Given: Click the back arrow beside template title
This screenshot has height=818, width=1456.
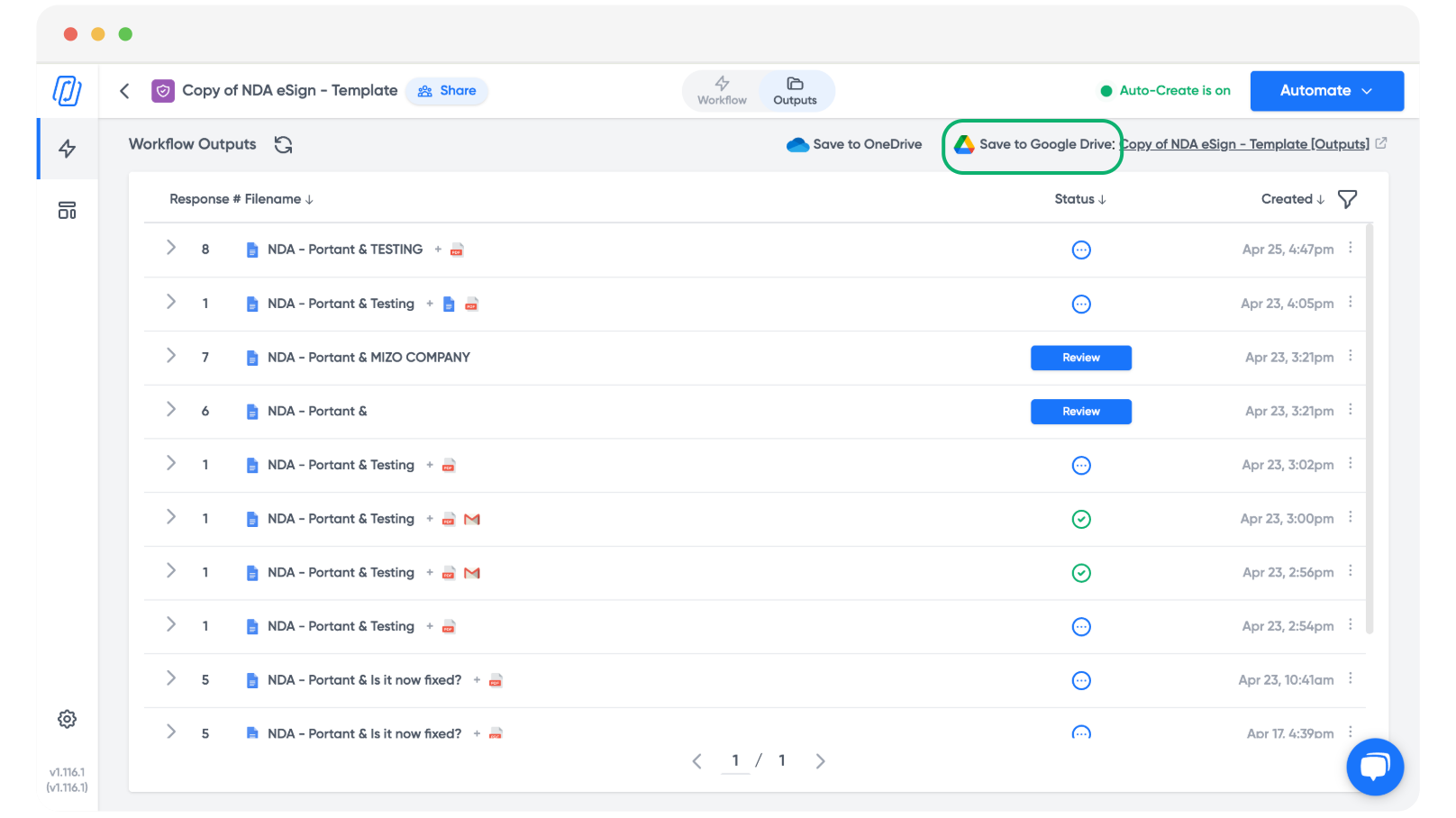Looking at the screenshot, I should coord(125,91).
